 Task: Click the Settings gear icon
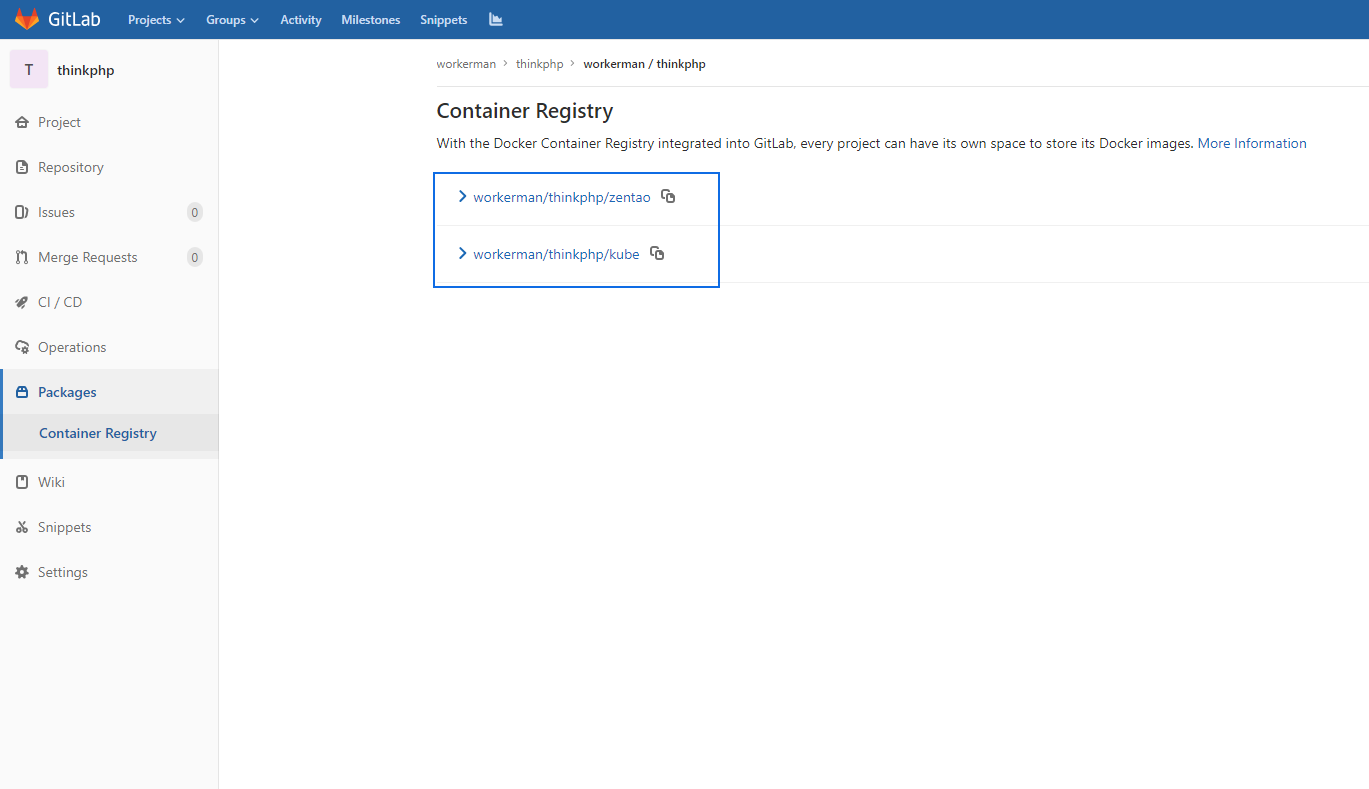(x=22, y=572)
